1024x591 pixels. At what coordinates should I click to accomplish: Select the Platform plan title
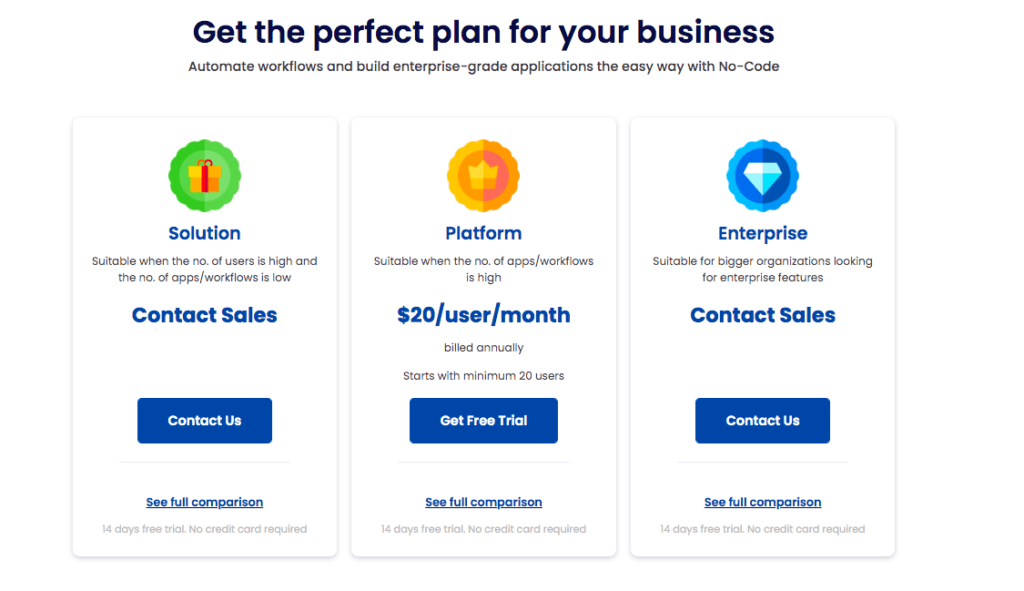tap(483, 233)
